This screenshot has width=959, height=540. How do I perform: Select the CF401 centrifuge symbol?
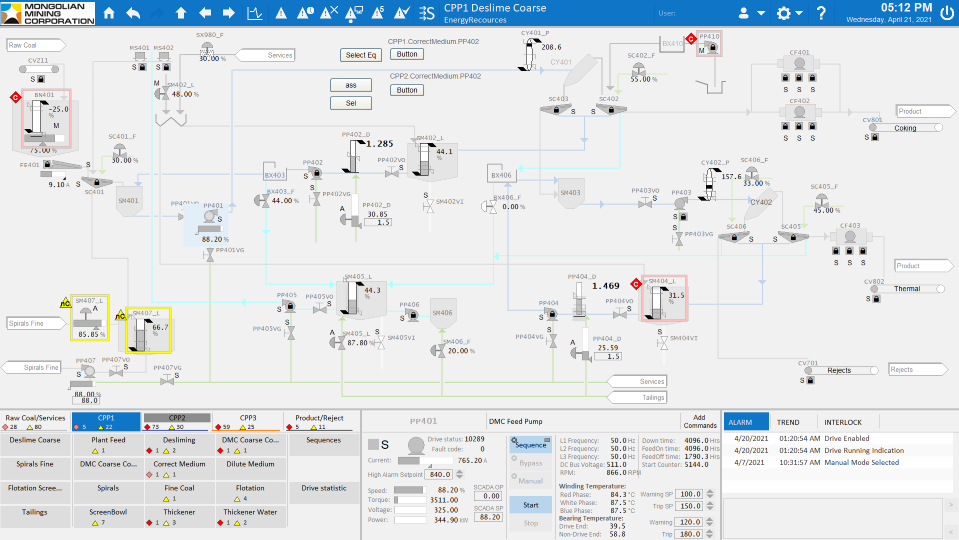(x=799, y=64)
